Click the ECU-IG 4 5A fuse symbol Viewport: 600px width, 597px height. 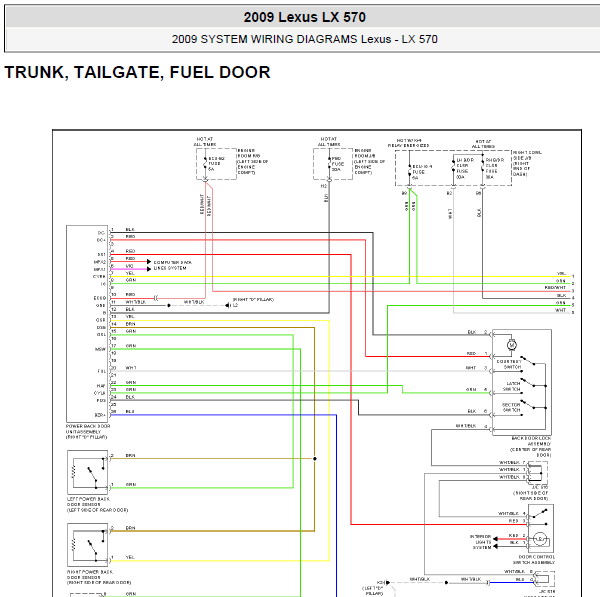pos(409,172)
